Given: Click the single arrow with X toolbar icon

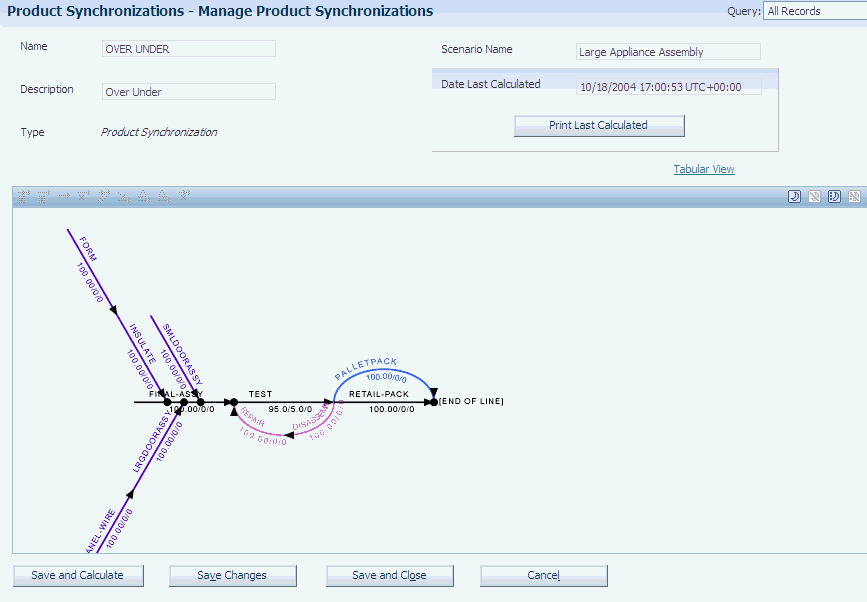Looking at the screenshot, I should click(84, 196).
